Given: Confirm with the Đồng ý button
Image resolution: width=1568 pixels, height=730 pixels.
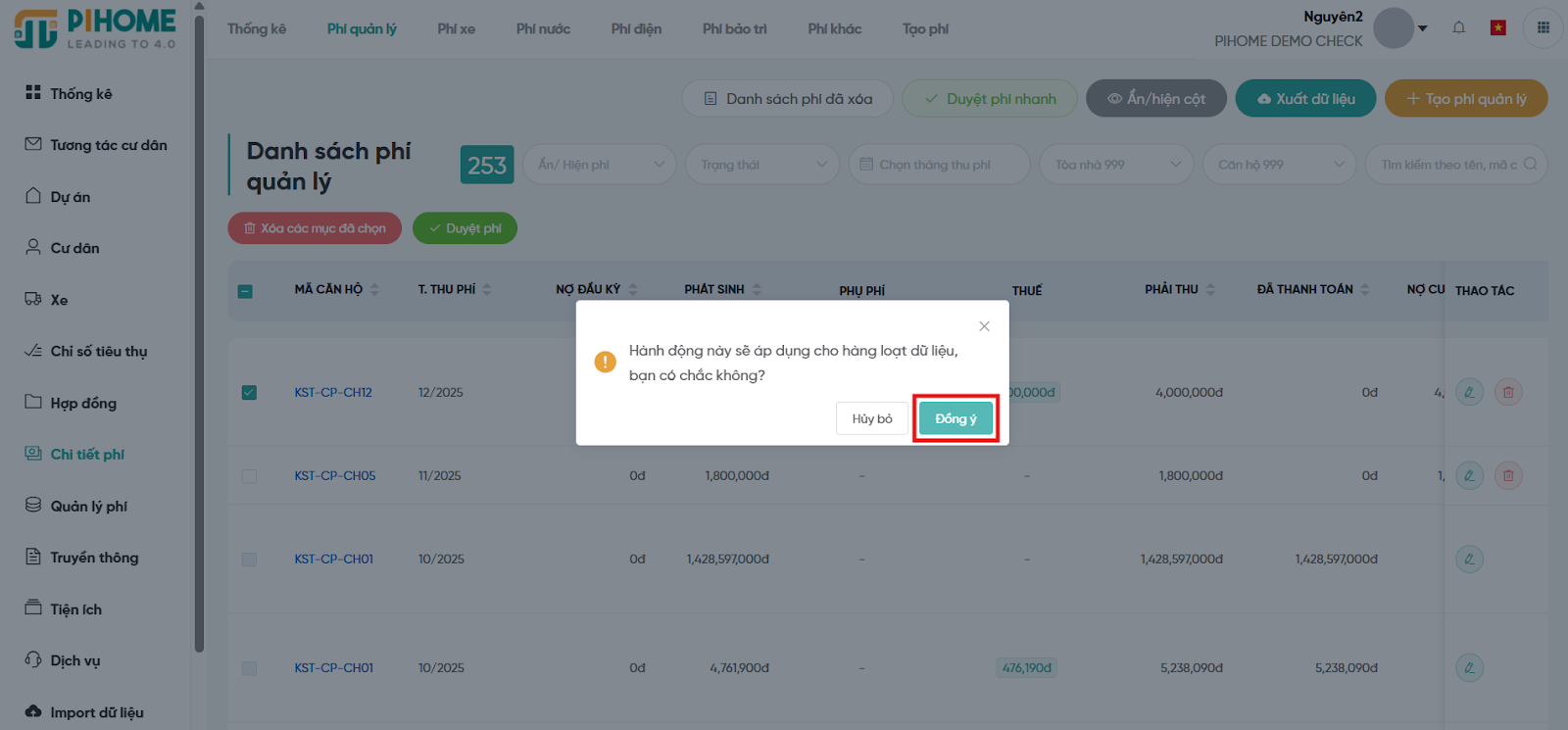Looking at the screenshot, I should click(x=955, y=418).
